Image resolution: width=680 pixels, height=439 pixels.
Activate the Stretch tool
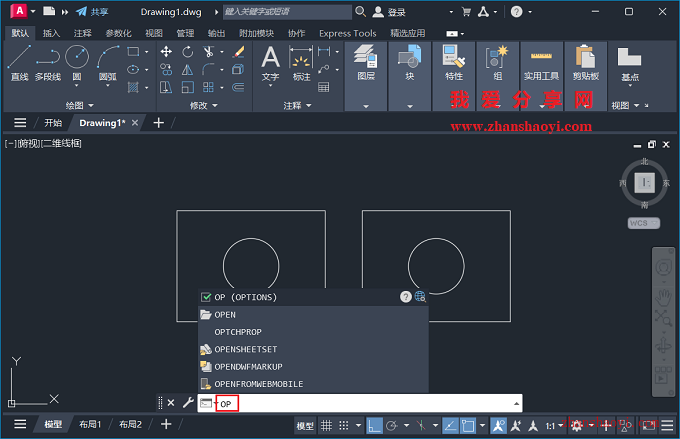166,87
